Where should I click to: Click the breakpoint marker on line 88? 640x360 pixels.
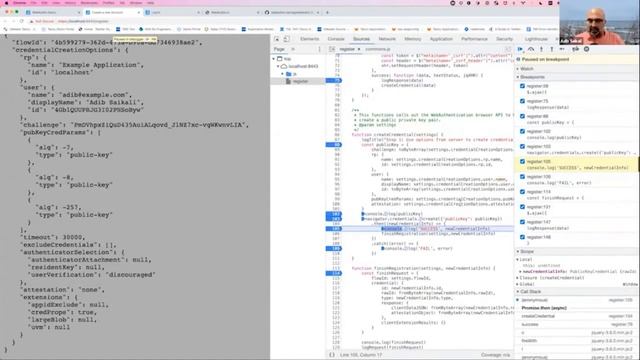[334, 144]
